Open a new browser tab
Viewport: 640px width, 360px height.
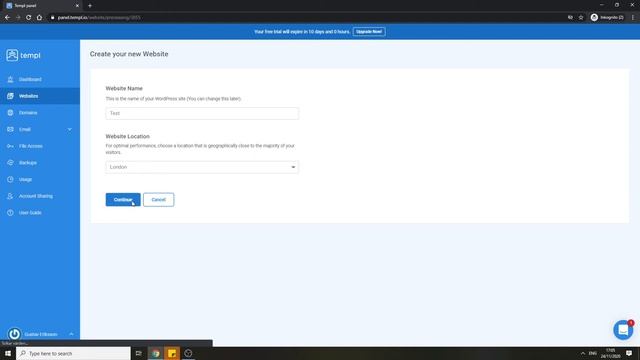(x=90, y=6)
